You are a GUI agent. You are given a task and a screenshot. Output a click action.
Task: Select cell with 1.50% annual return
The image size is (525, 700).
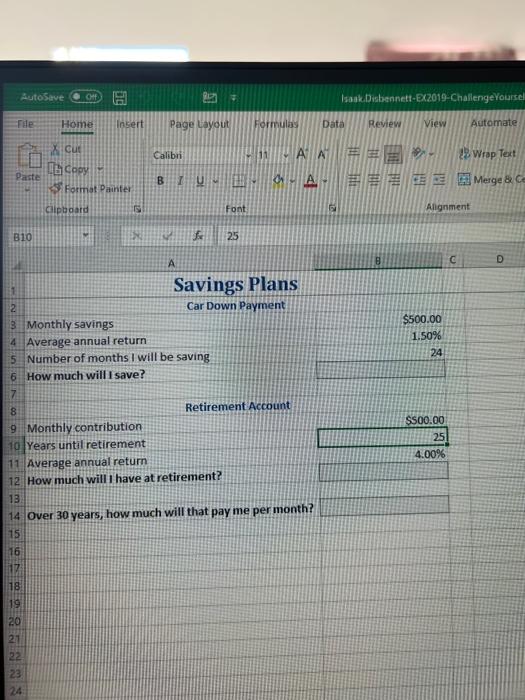click(x=380, y=336)
